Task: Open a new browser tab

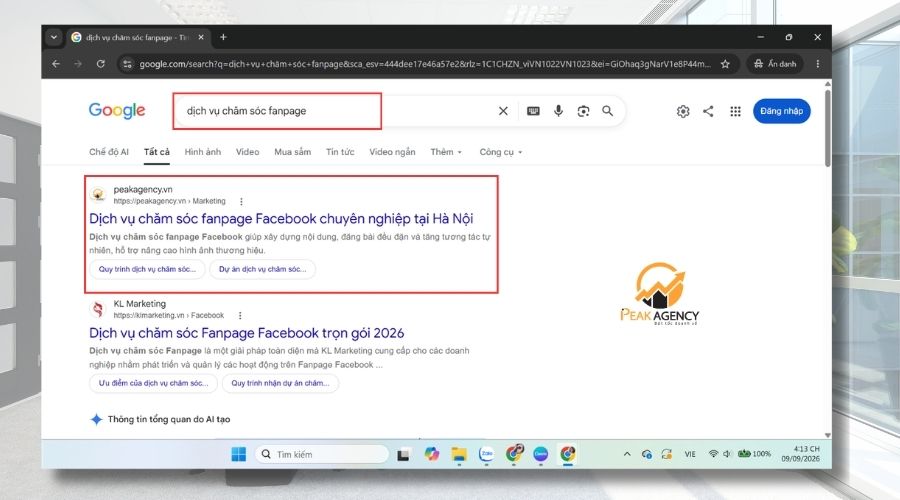Action: click(223, 37)
